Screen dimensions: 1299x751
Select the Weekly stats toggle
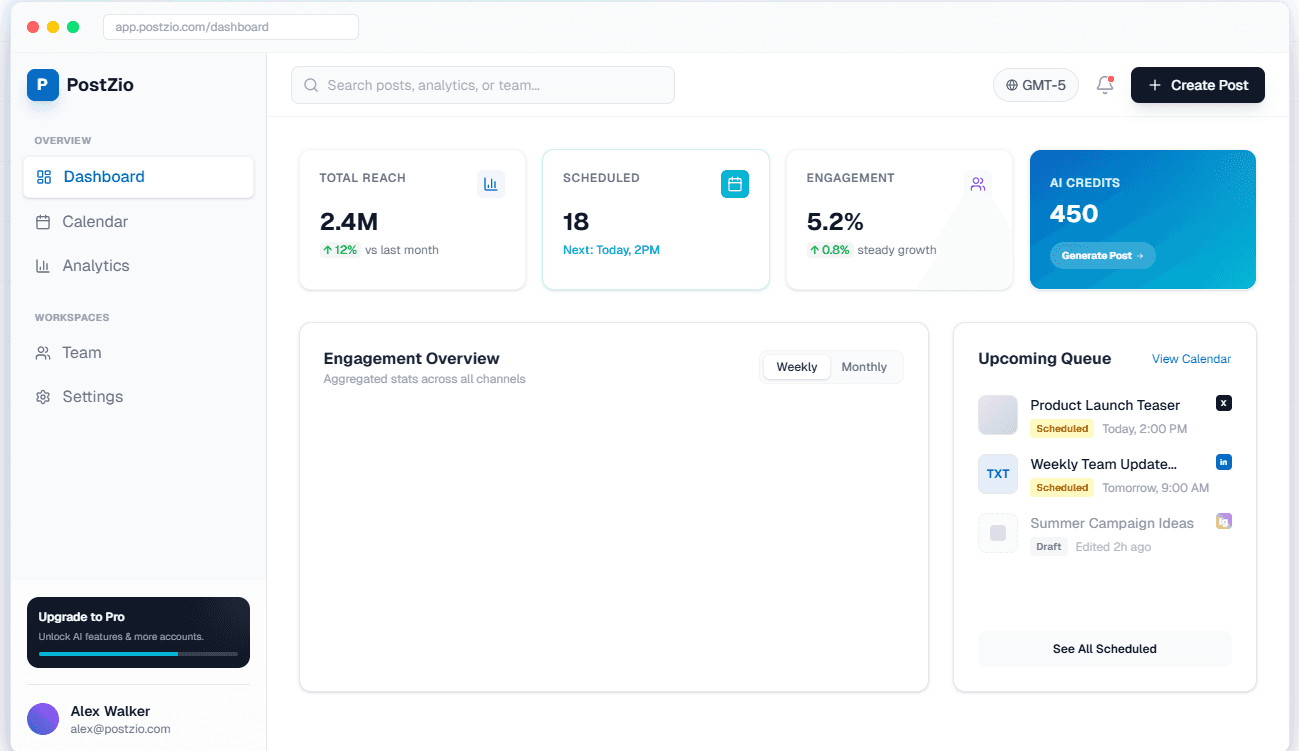(796, 366)
